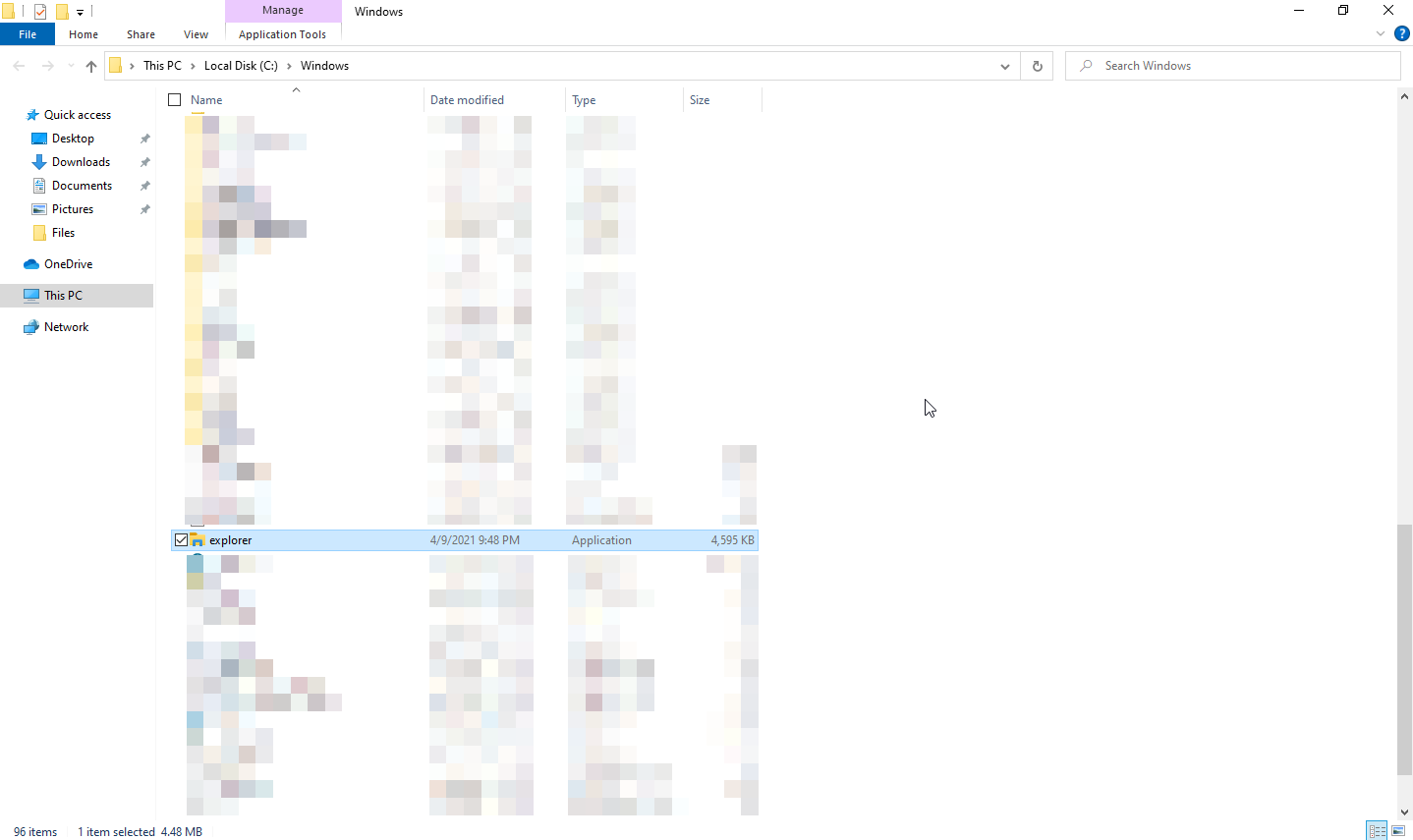Click This PC in the address breadcrumb
The width and height of the screenshot is (1413, 840).
pyautogui.click(x=162, y=66)
